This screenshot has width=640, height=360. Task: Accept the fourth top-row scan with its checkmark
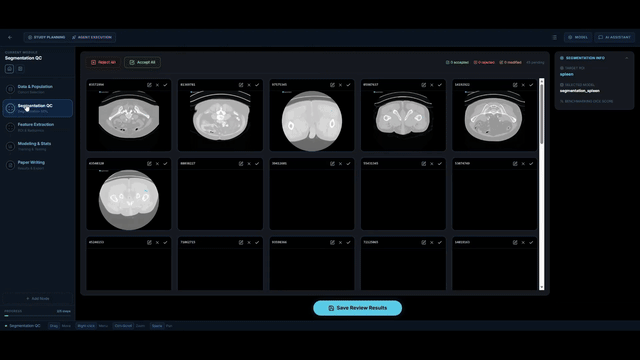[x=440, y=85]
